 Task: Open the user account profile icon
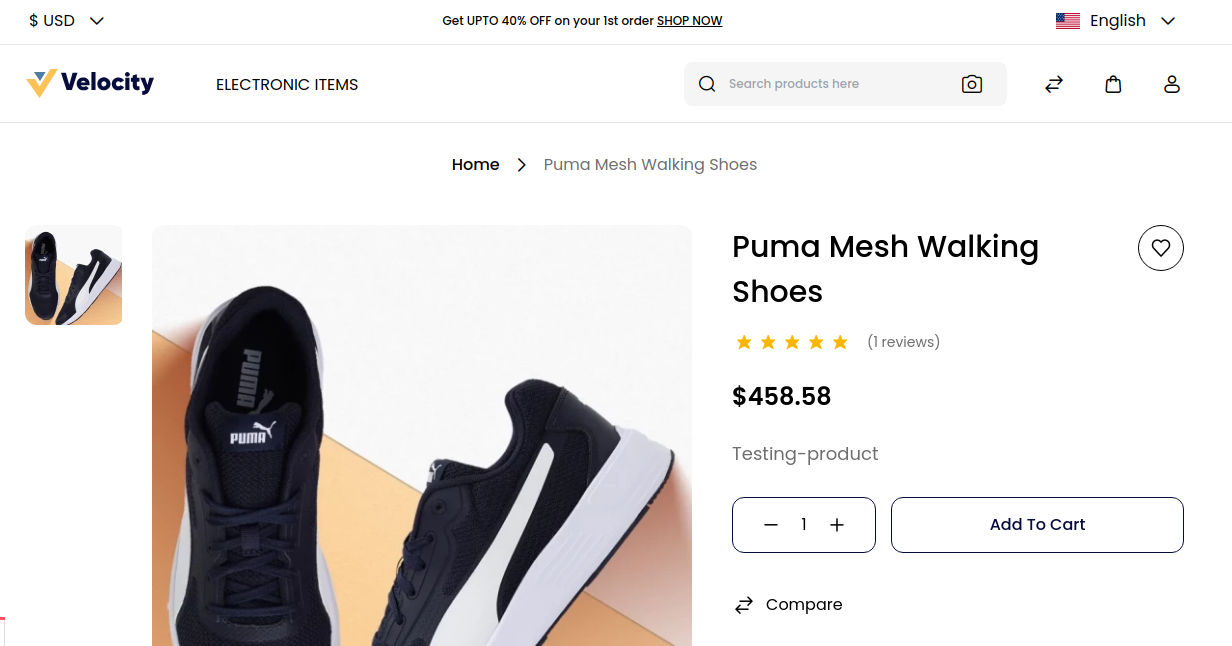tap(1172, 84)
